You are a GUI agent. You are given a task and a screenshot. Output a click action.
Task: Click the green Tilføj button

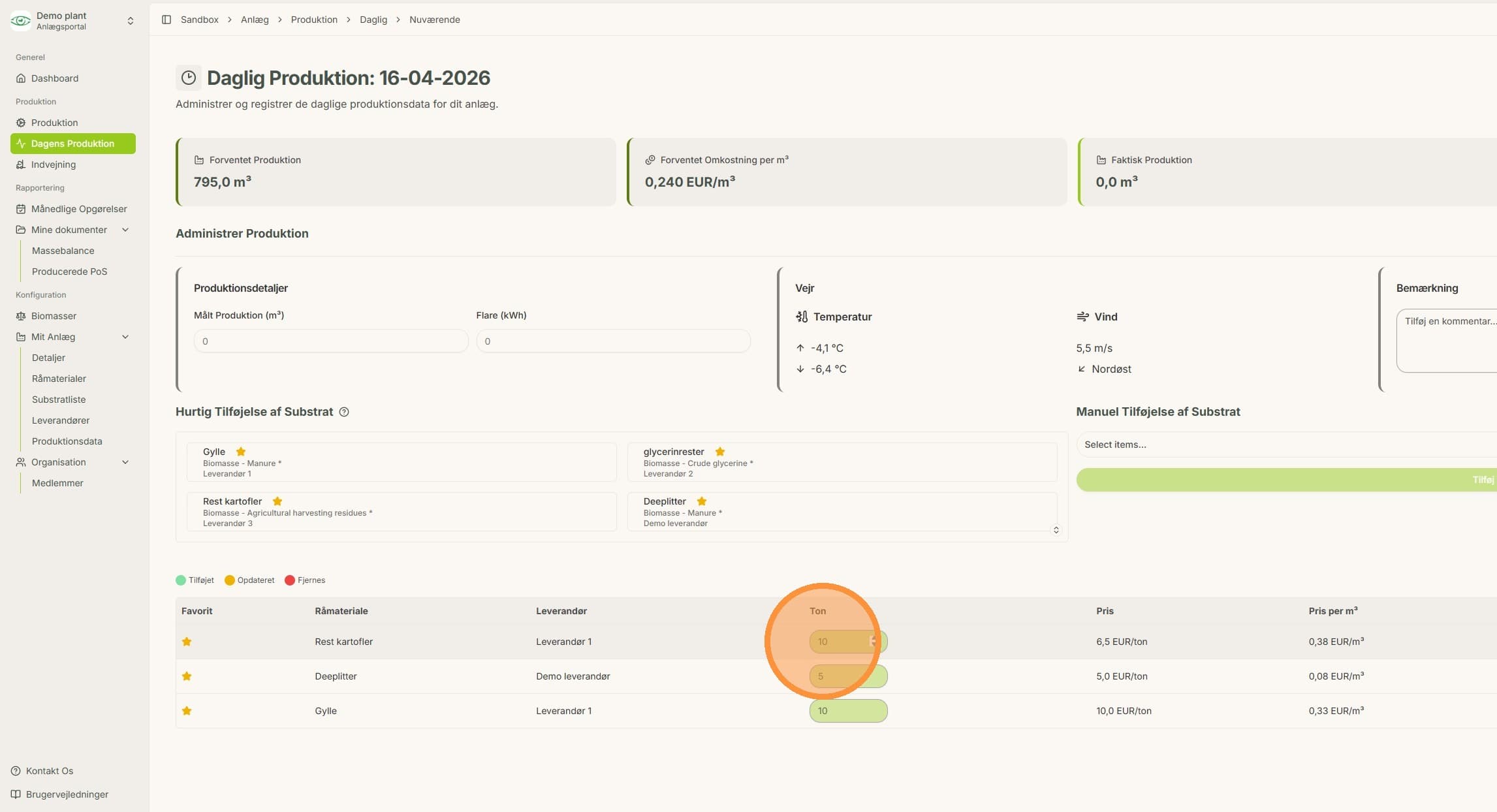1286,480
